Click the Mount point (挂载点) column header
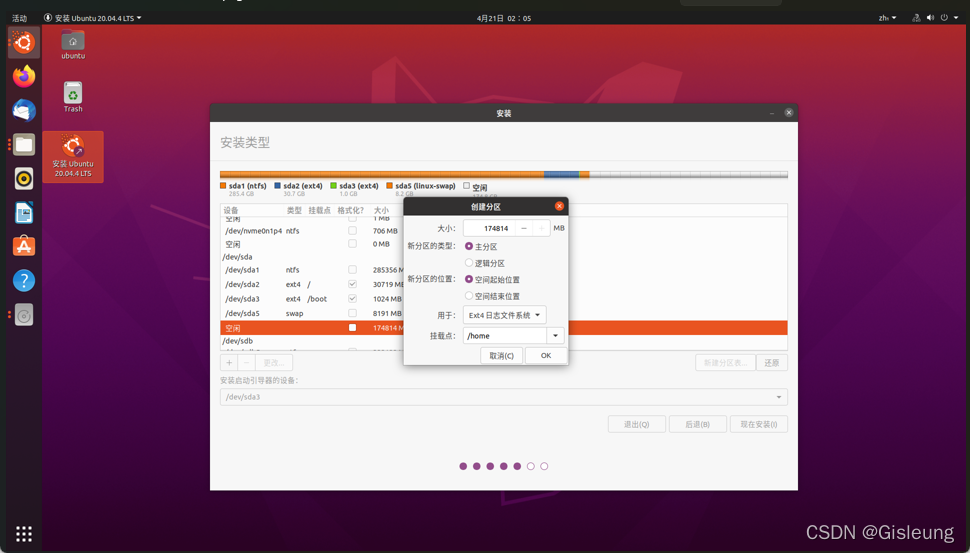This screenshot has width=970, height=553. pyautogui.click(x=319, y=210)
